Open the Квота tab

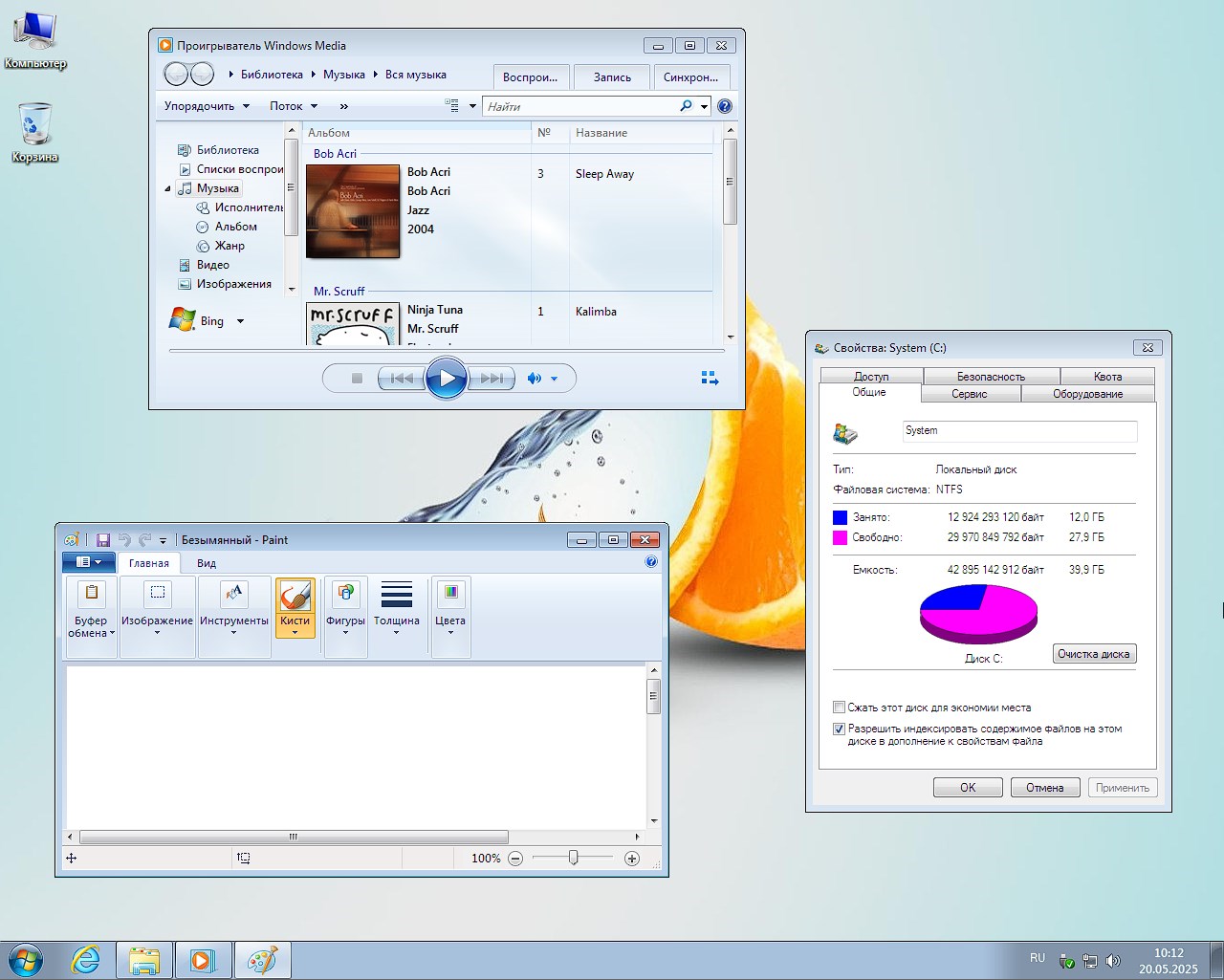tap(1108, 377)
